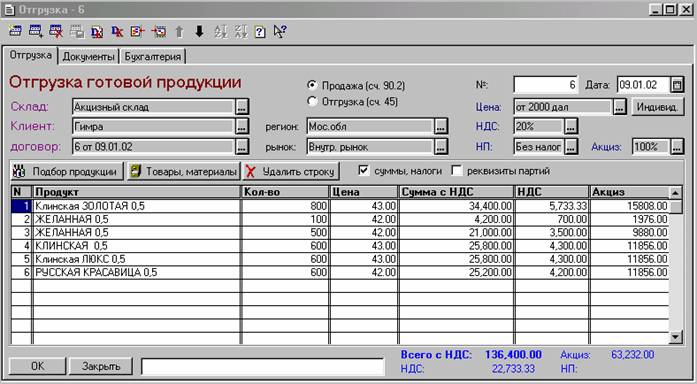Open the Клиент selection ellipsis button

pyautogui.click(x=242, y=127)
